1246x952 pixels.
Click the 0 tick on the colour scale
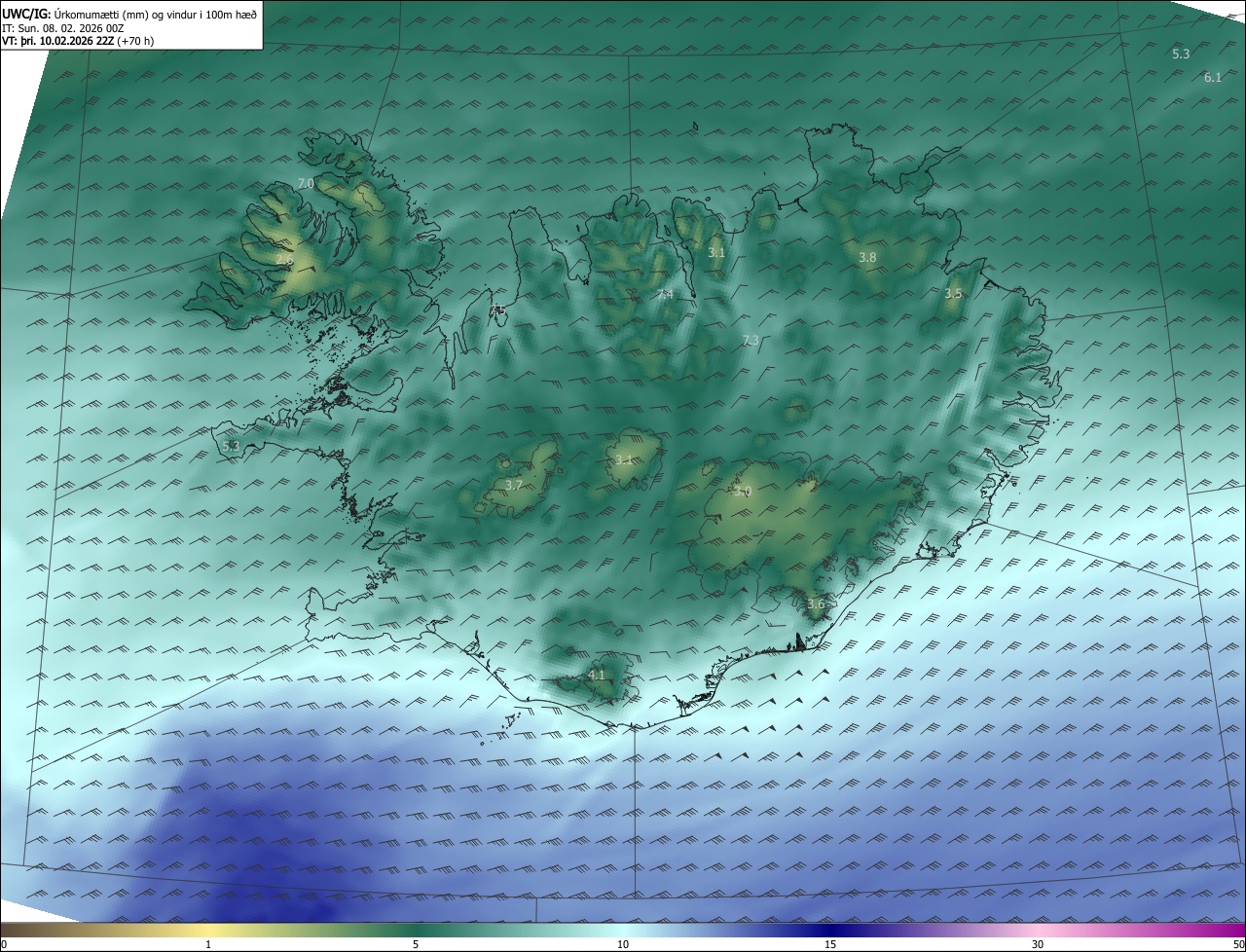4,944
